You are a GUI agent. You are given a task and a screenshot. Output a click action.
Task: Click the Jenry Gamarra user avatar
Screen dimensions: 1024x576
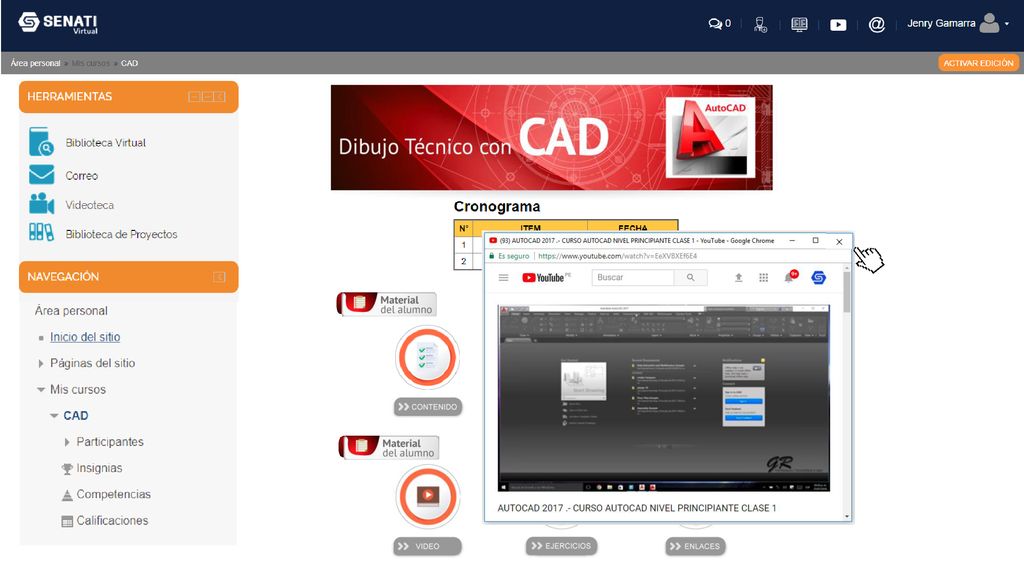point(989,24)
